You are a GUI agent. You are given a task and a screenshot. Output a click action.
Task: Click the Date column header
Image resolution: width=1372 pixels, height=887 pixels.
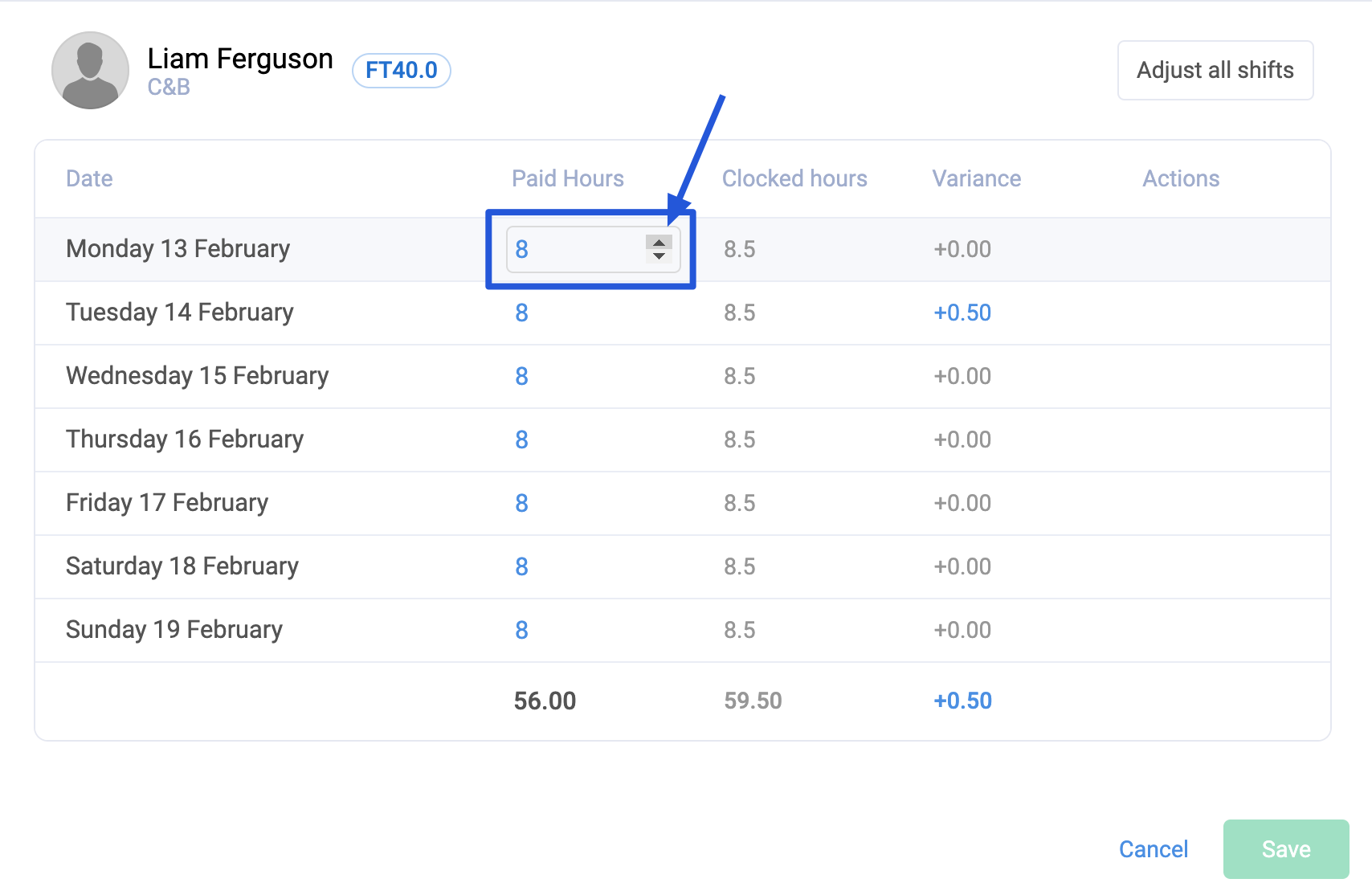coord(89,178)
